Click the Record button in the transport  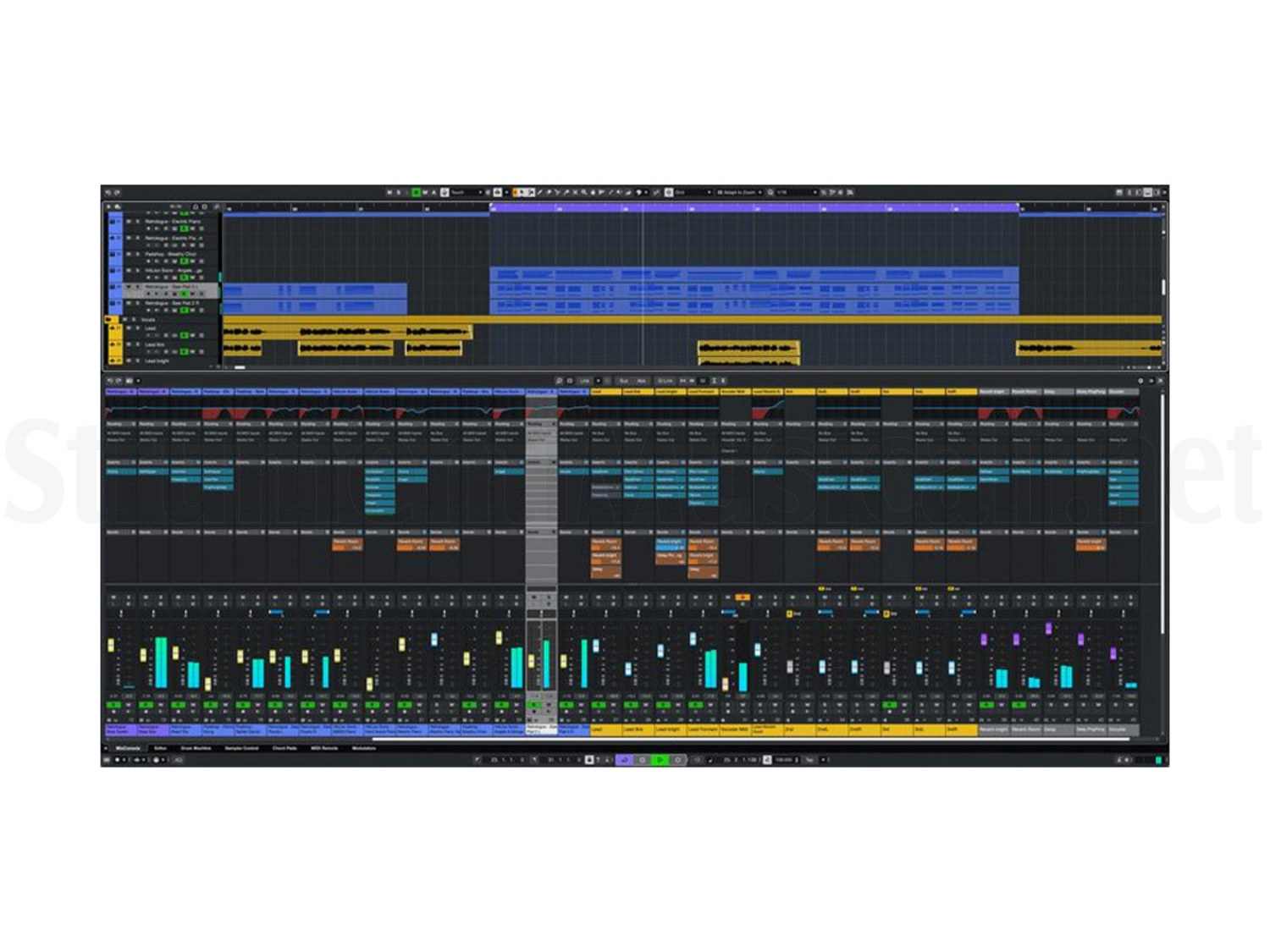click(677, 761)
